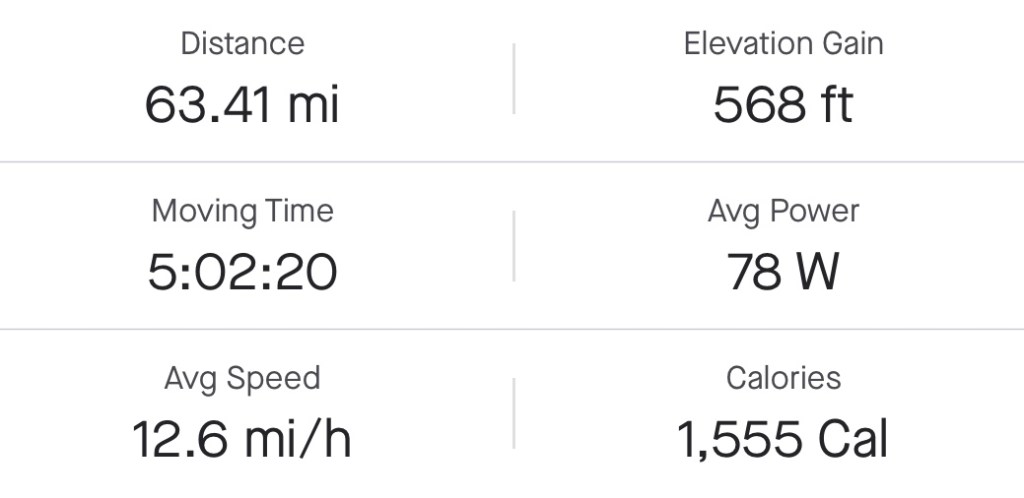This screenshot has height=498, width=1024.
Task: Tap the Elevation Gain label
Action: click(x=783, y=43)
